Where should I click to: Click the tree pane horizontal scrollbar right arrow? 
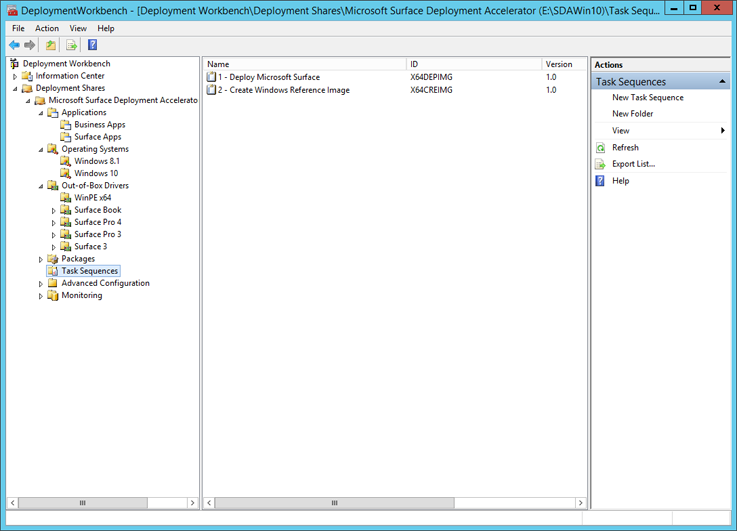click(193, 503)
